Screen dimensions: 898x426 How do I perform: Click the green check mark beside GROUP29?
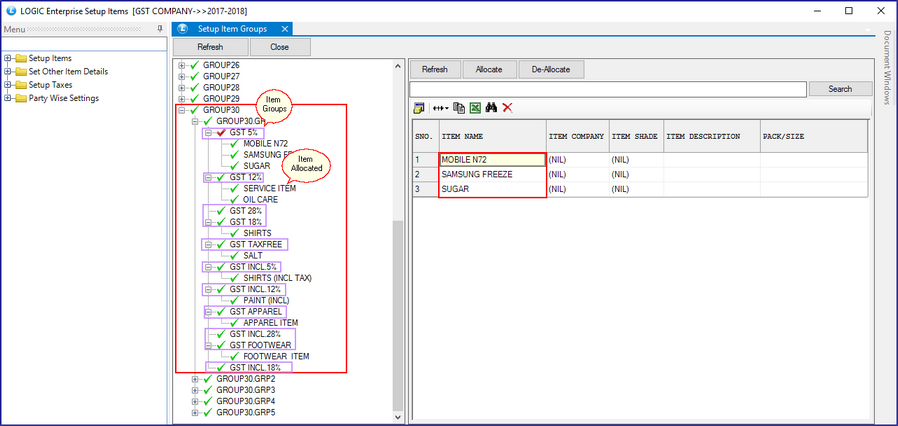[195, 98]
